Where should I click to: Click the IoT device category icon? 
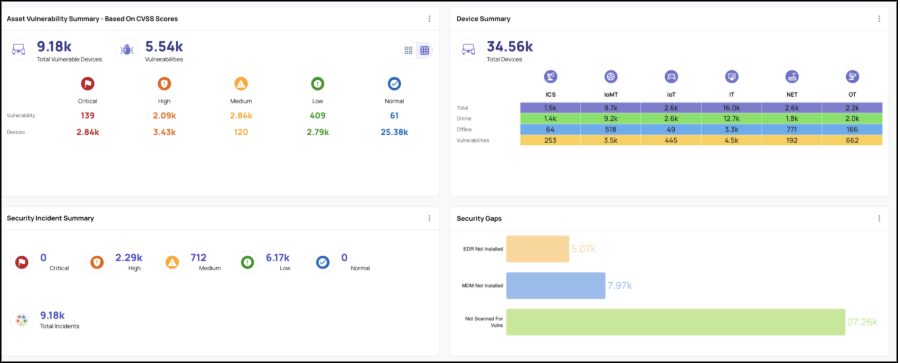671,76
